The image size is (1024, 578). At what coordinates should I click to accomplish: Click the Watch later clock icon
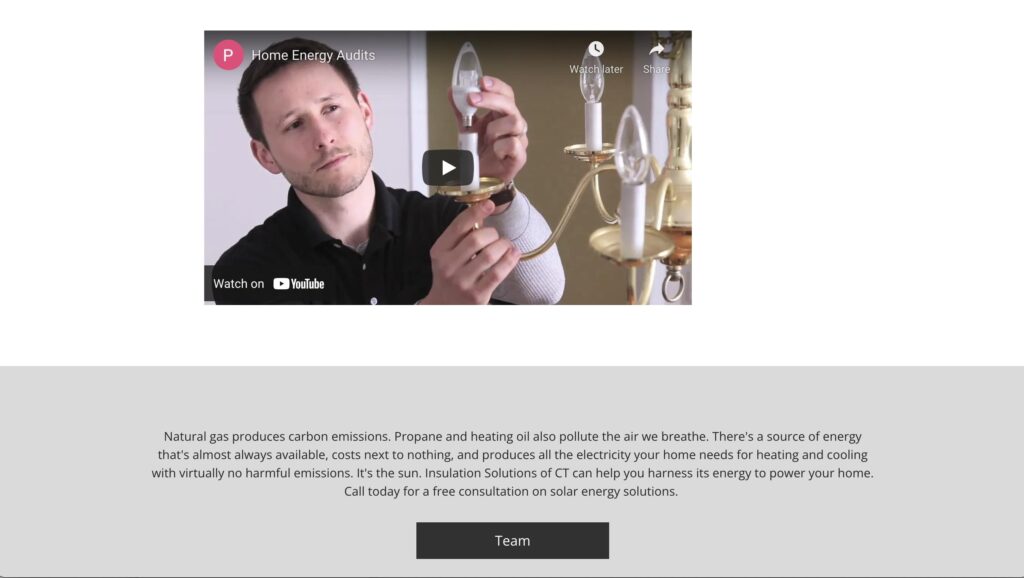point(596,49)
